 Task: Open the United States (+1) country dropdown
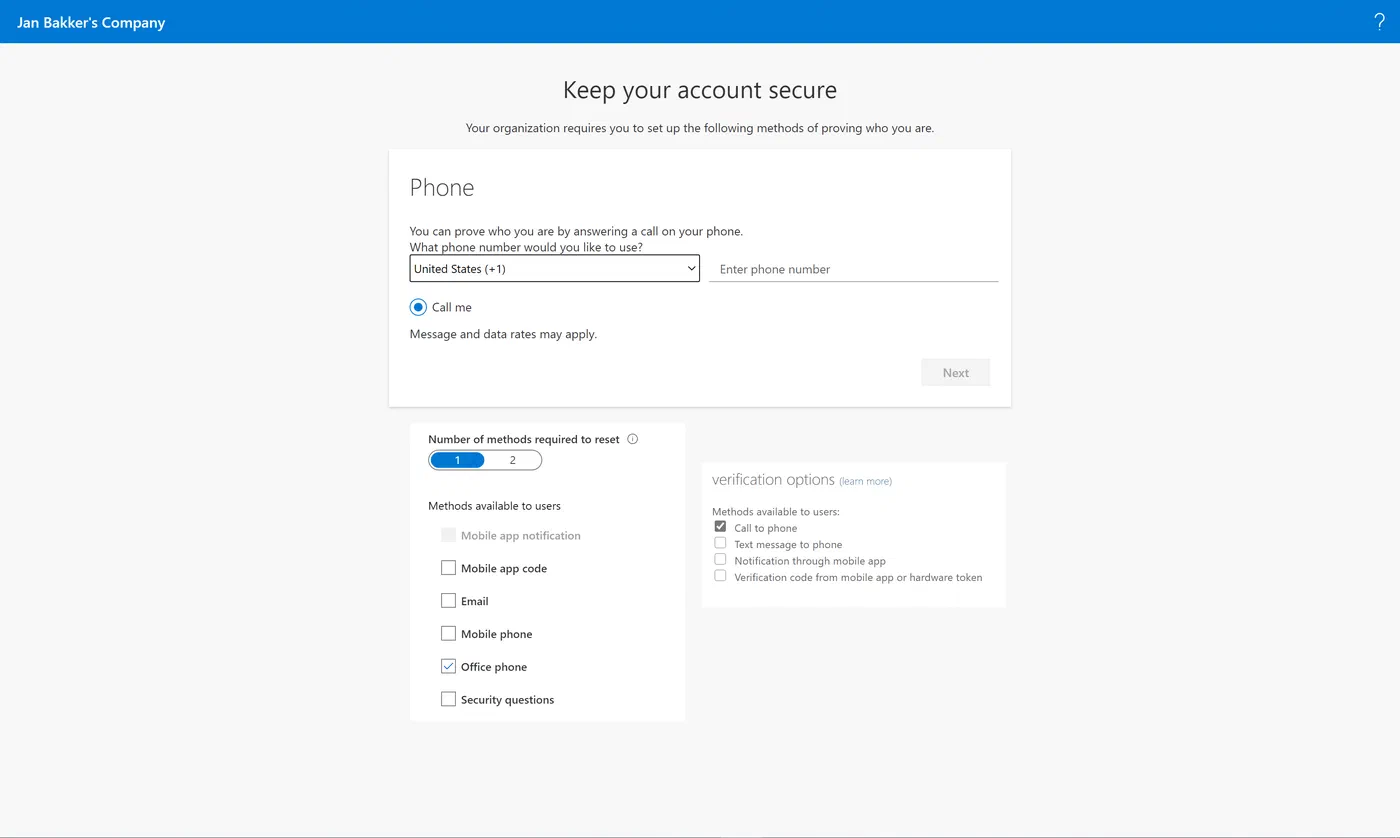coord(555,268)
